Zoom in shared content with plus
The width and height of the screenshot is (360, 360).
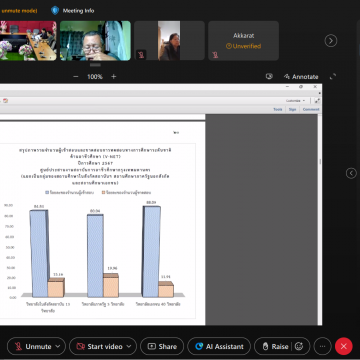[114, 77]
